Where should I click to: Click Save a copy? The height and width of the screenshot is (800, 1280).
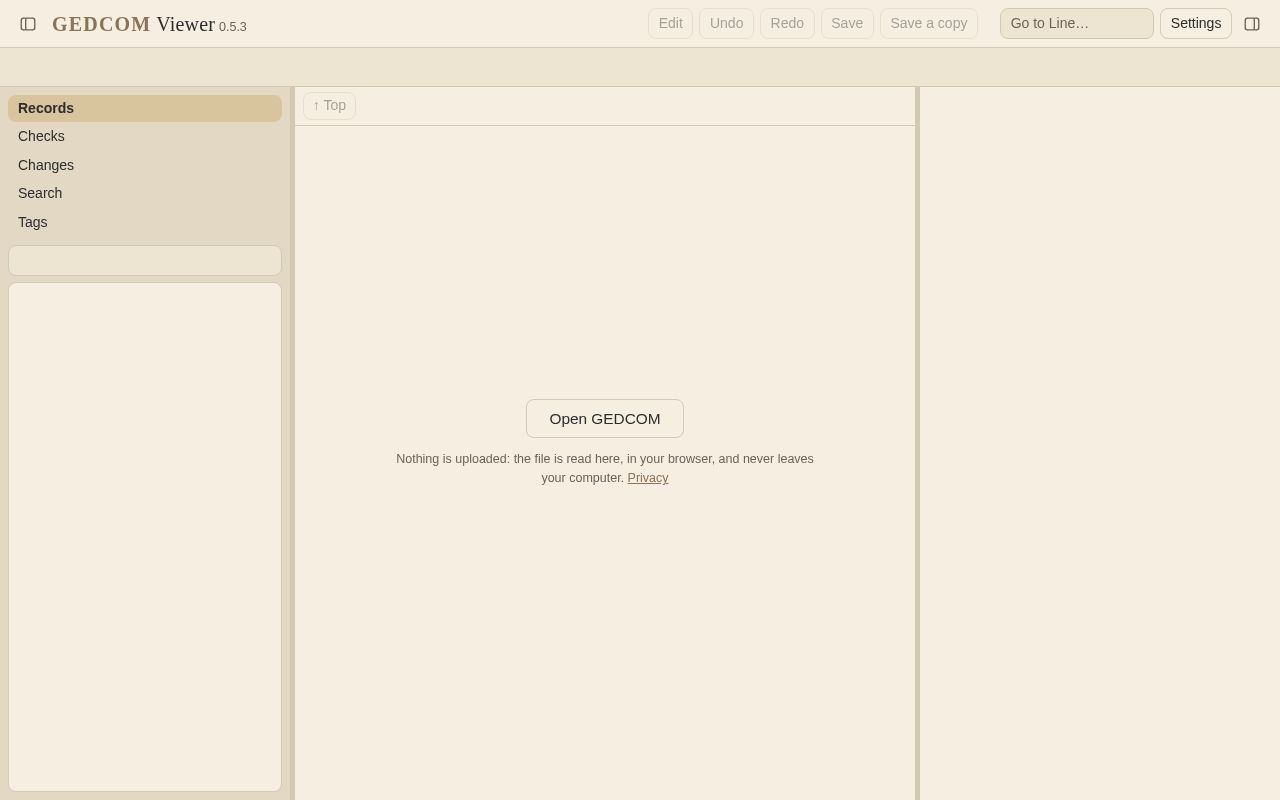coord(929,23)
